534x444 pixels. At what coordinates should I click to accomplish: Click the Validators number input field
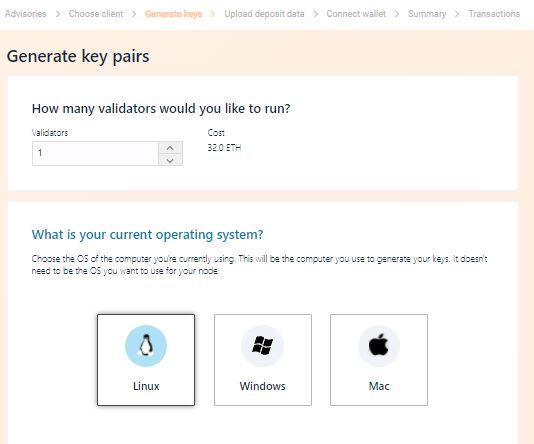95,154
